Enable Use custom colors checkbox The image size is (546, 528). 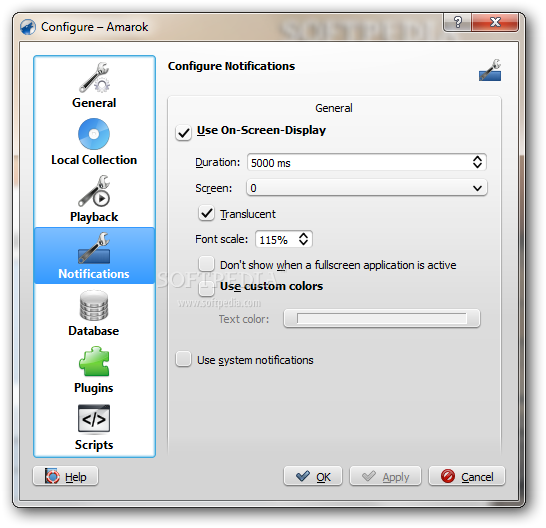click(x=206, y=288)
